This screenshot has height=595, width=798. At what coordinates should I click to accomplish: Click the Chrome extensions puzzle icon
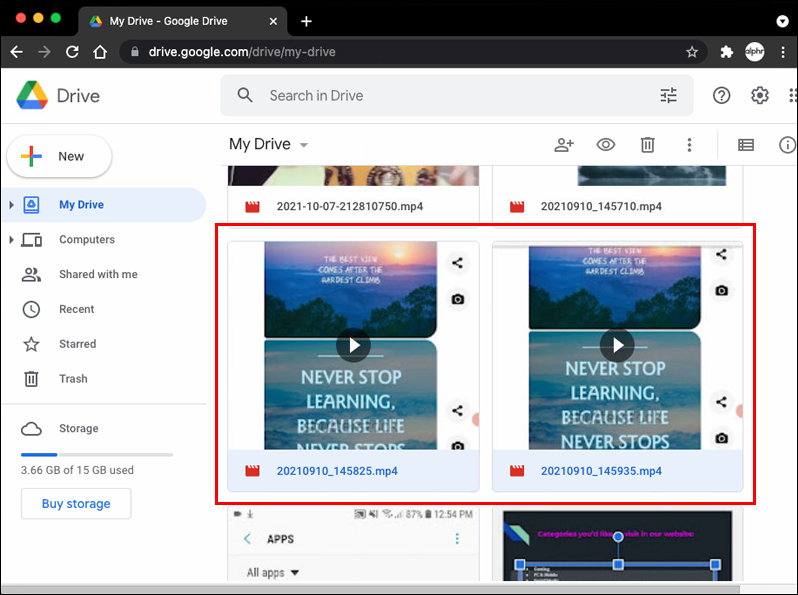727,52
